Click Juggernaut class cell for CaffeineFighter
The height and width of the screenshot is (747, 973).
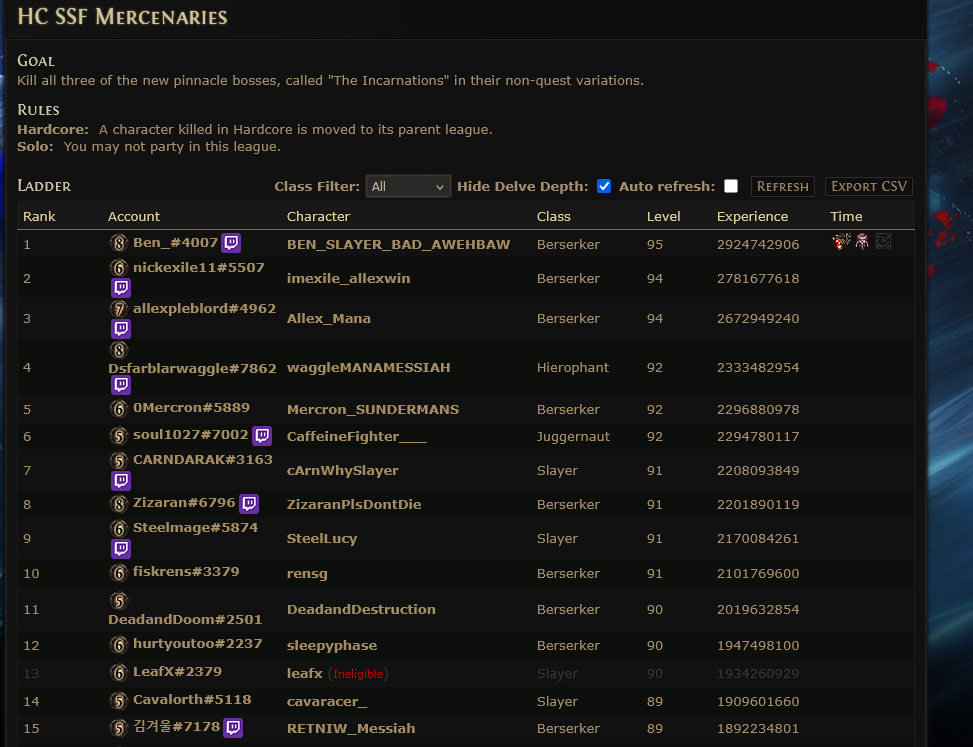click(x=573, y=436)
